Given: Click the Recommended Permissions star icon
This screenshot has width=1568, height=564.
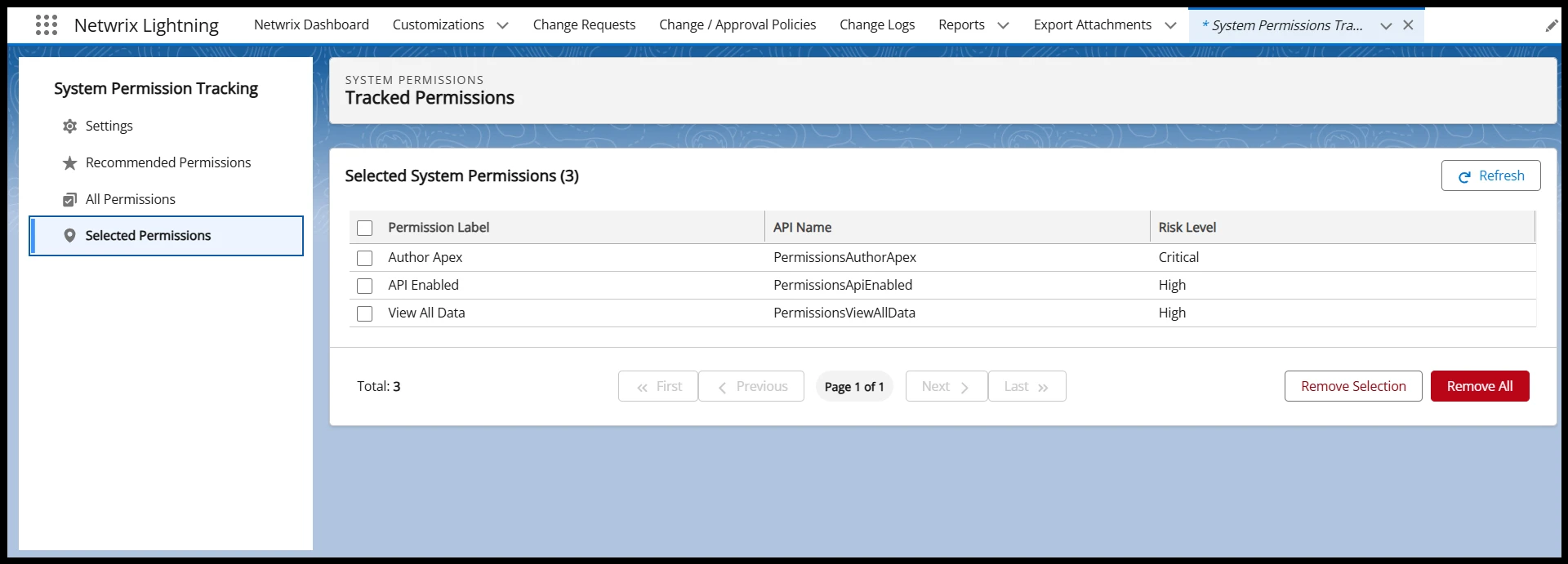Looking at the screenshot, I should click(x=69, y=163).
